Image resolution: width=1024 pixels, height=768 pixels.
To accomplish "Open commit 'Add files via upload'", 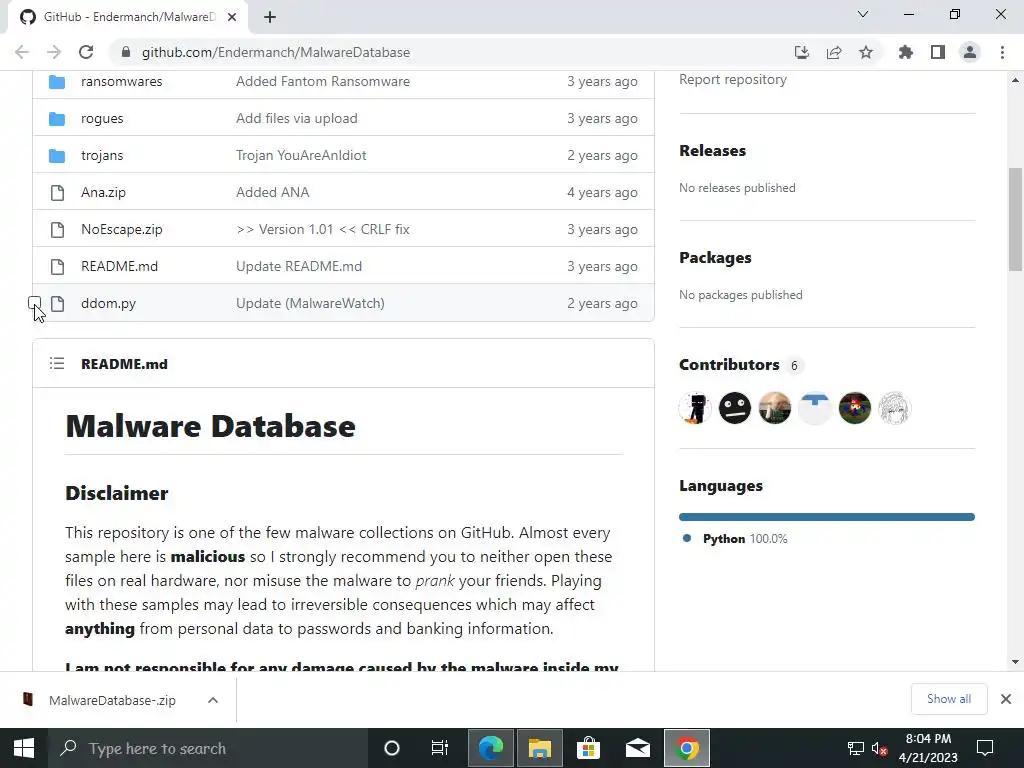I will (296, 119).
